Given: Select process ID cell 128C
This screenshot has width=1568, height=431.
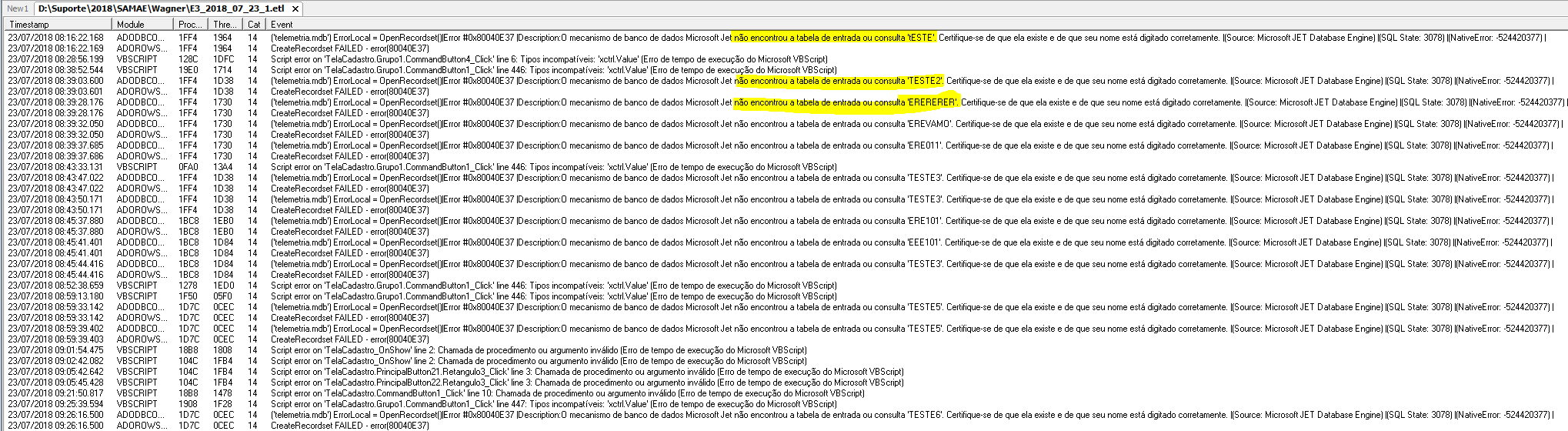Looking at the screenshot, I should point(188,59).
